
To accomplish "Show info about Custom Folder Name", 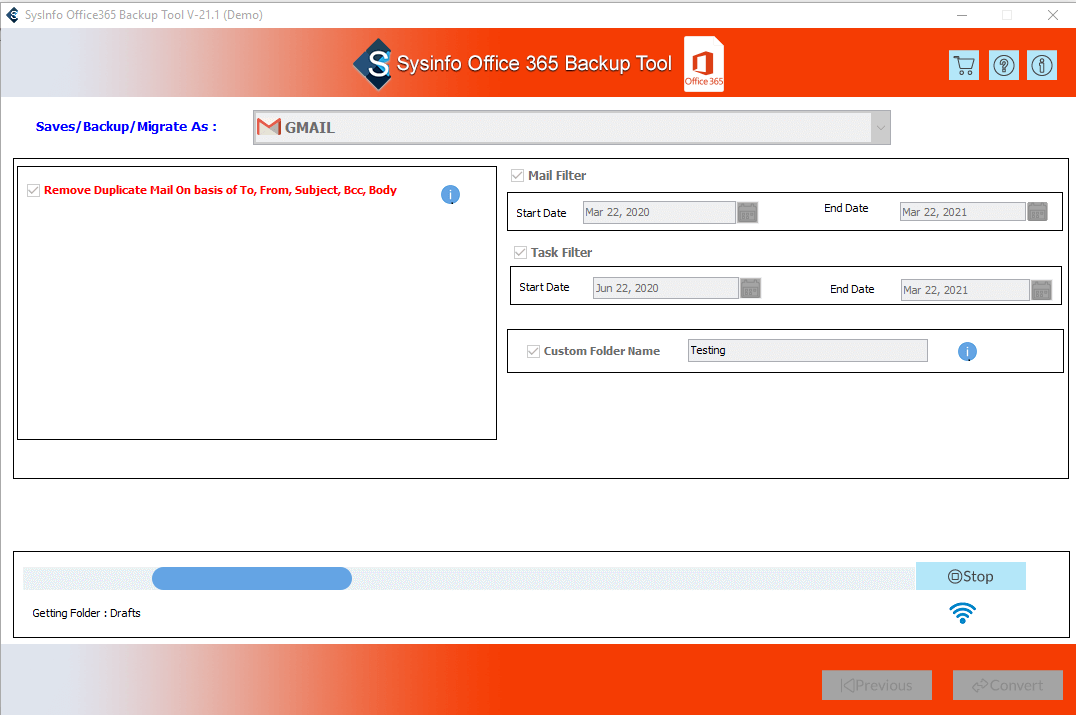I will pos(967,351).
